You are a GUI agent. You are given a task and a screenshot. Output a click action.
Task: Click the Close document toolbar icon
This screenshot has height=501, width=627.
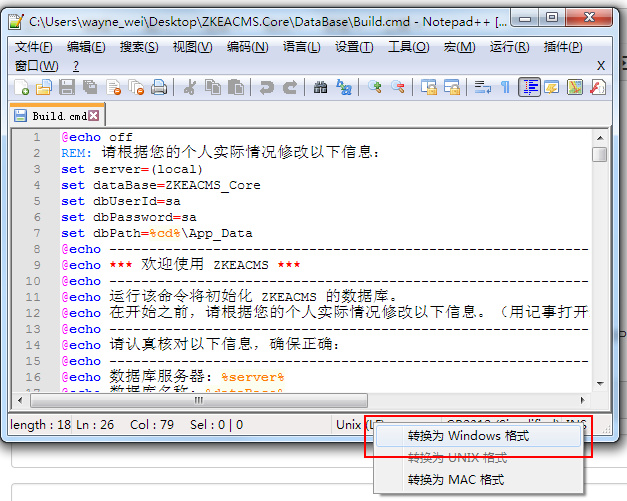click(x=114, y=87)
